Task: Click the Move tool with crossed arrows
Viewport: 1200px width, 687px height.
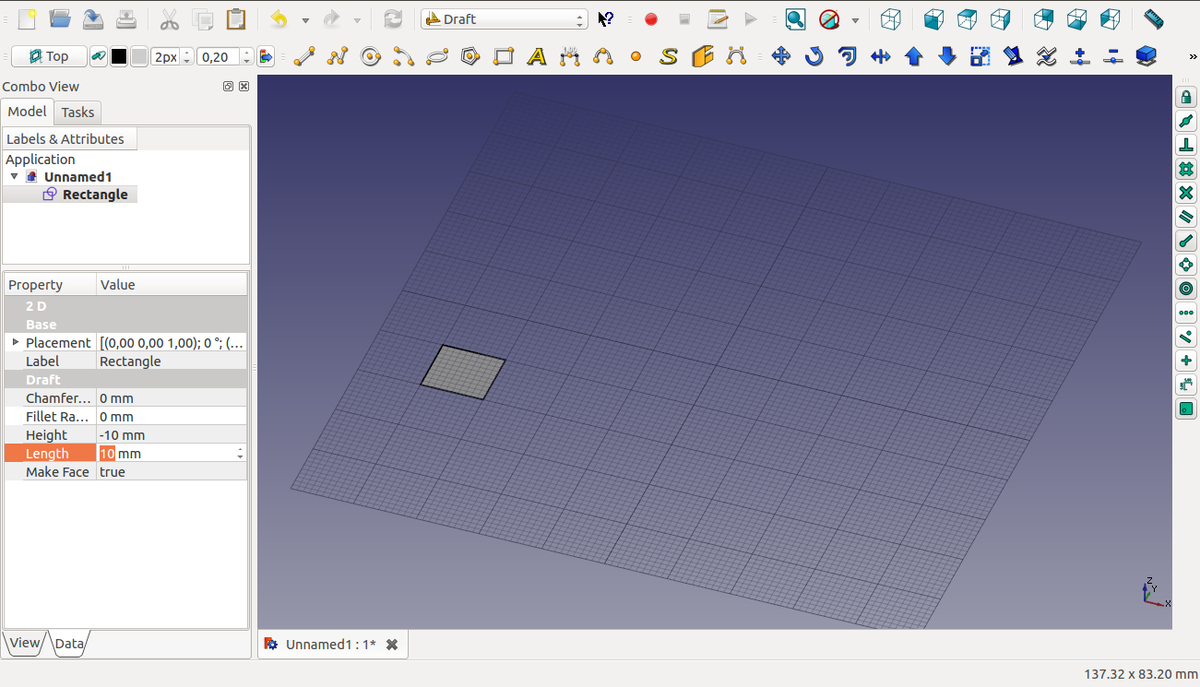Action: [x=782, y=57]
